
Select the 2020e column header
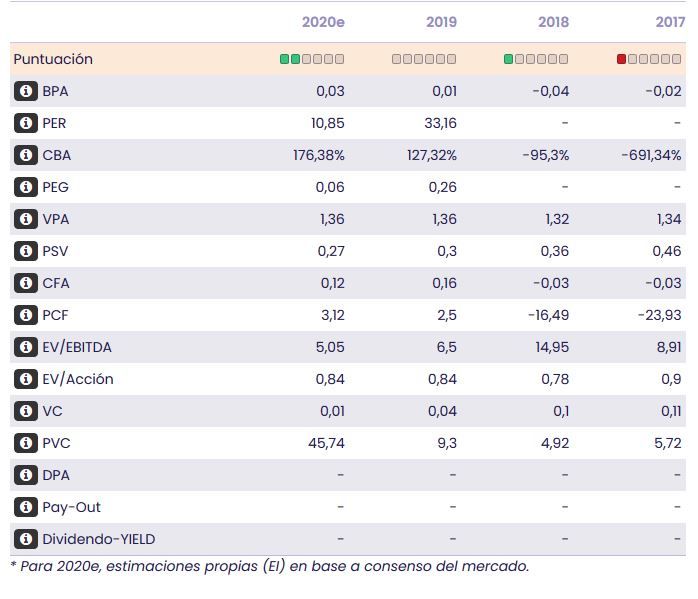[323, 22]
